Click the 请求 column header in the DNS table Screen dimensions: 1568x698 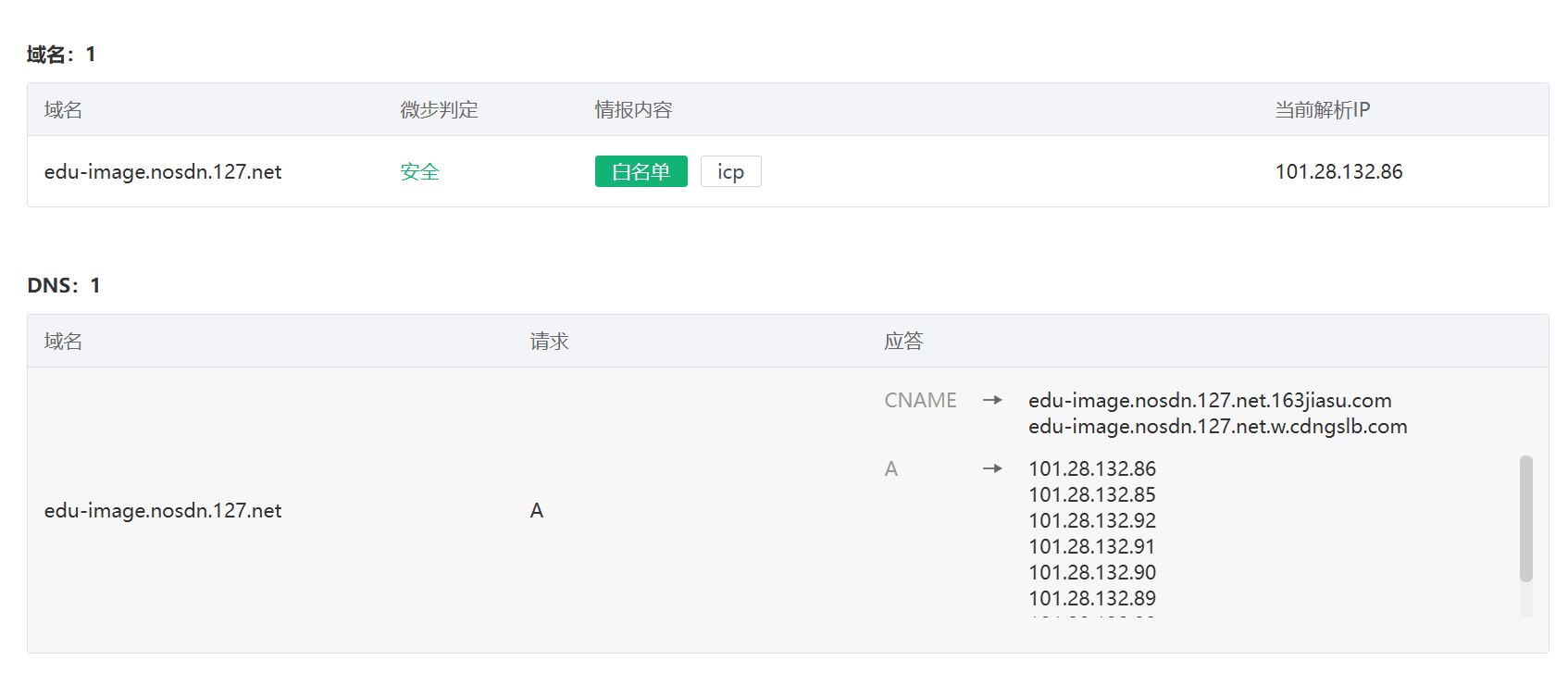549,342
